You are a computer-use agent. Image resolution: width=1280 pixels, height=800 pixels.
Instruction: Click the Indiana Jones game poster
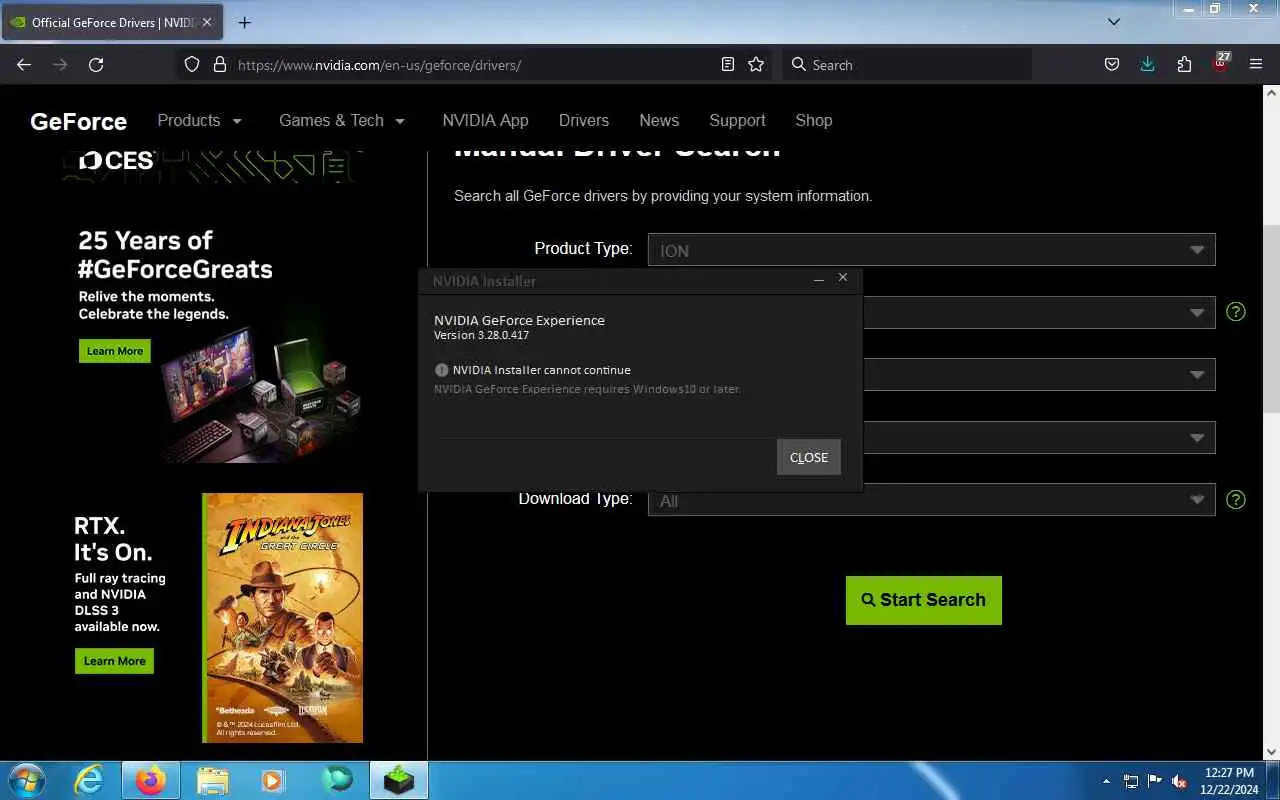[283, 617]
